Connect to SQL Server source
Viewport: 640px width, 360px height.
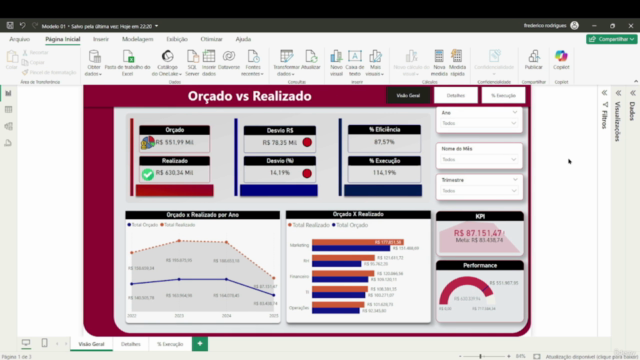pyautogui.click(x=192, y=62)
